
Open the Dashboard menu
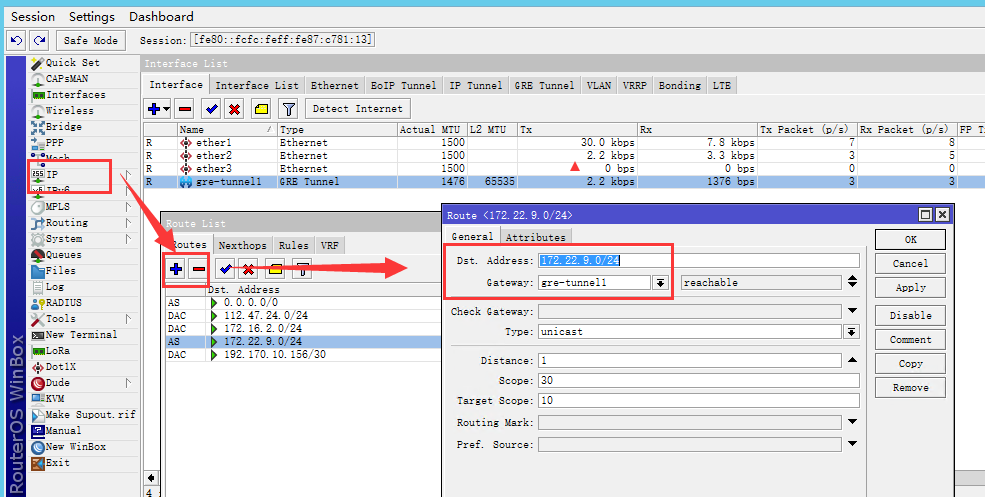(x=161, y=17)
